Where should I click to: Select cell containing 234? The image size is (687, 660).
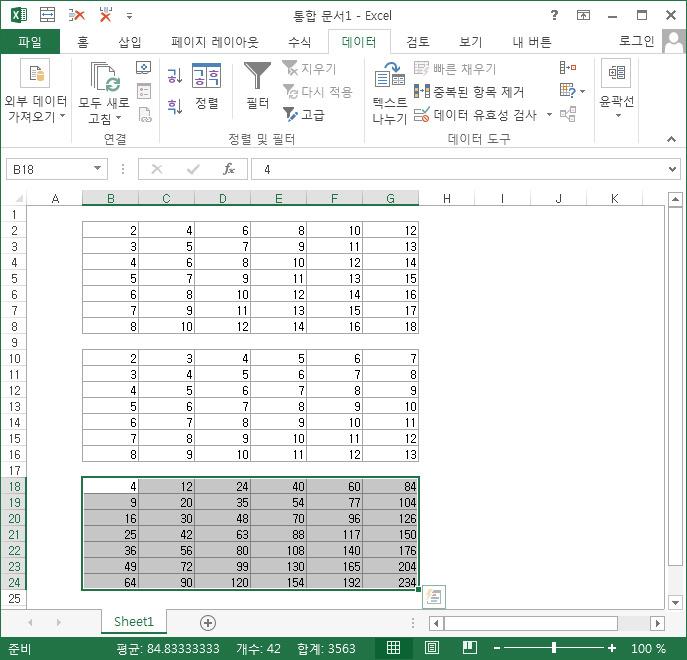pyautogui.click(x=391, y=582)
